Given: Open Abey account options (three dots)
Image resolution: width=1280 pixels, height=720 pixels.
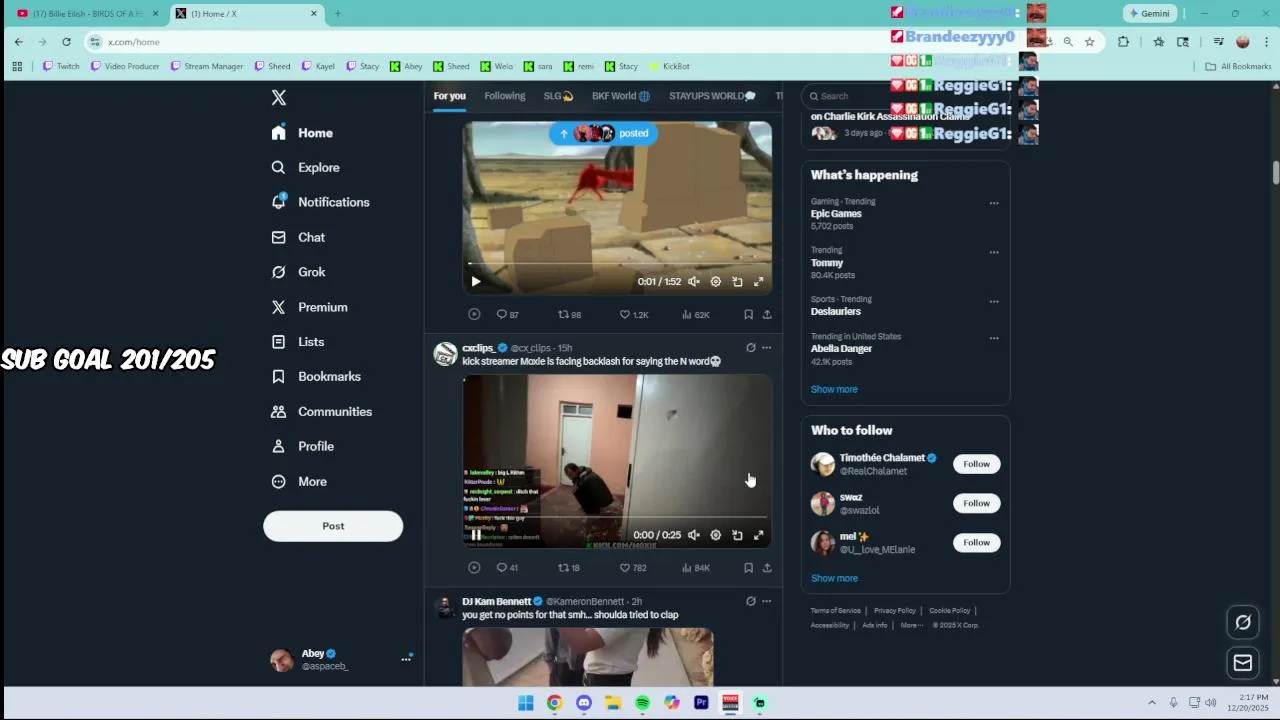Looking at the screenshot, I should [x=406, y=659].
